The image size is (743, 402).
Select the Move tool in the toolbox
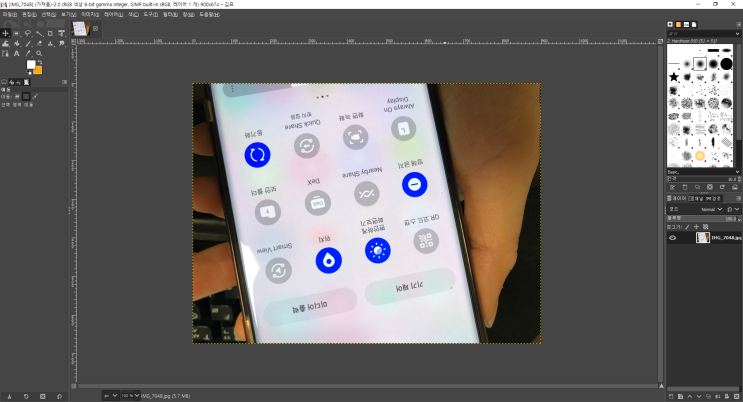[5, 33]
